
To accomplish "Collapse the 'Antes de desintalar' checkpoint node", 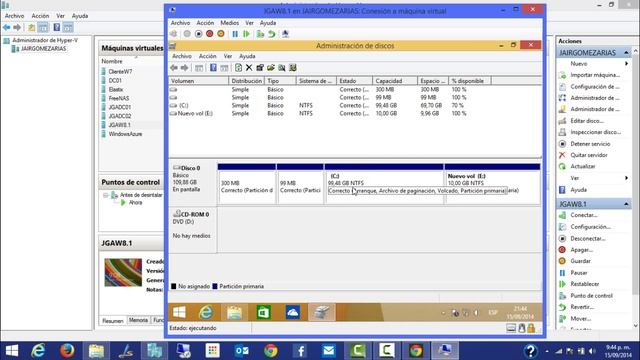I will pyautogui.click(x=106, y=195).
